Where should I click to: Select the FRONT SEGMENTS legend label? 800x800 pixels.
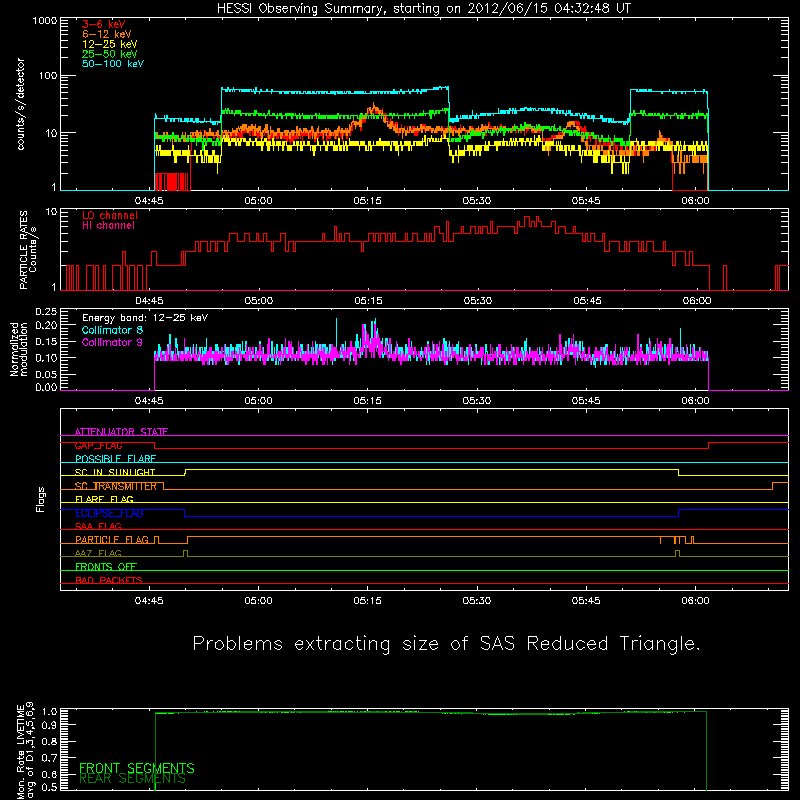click(137, 768)
